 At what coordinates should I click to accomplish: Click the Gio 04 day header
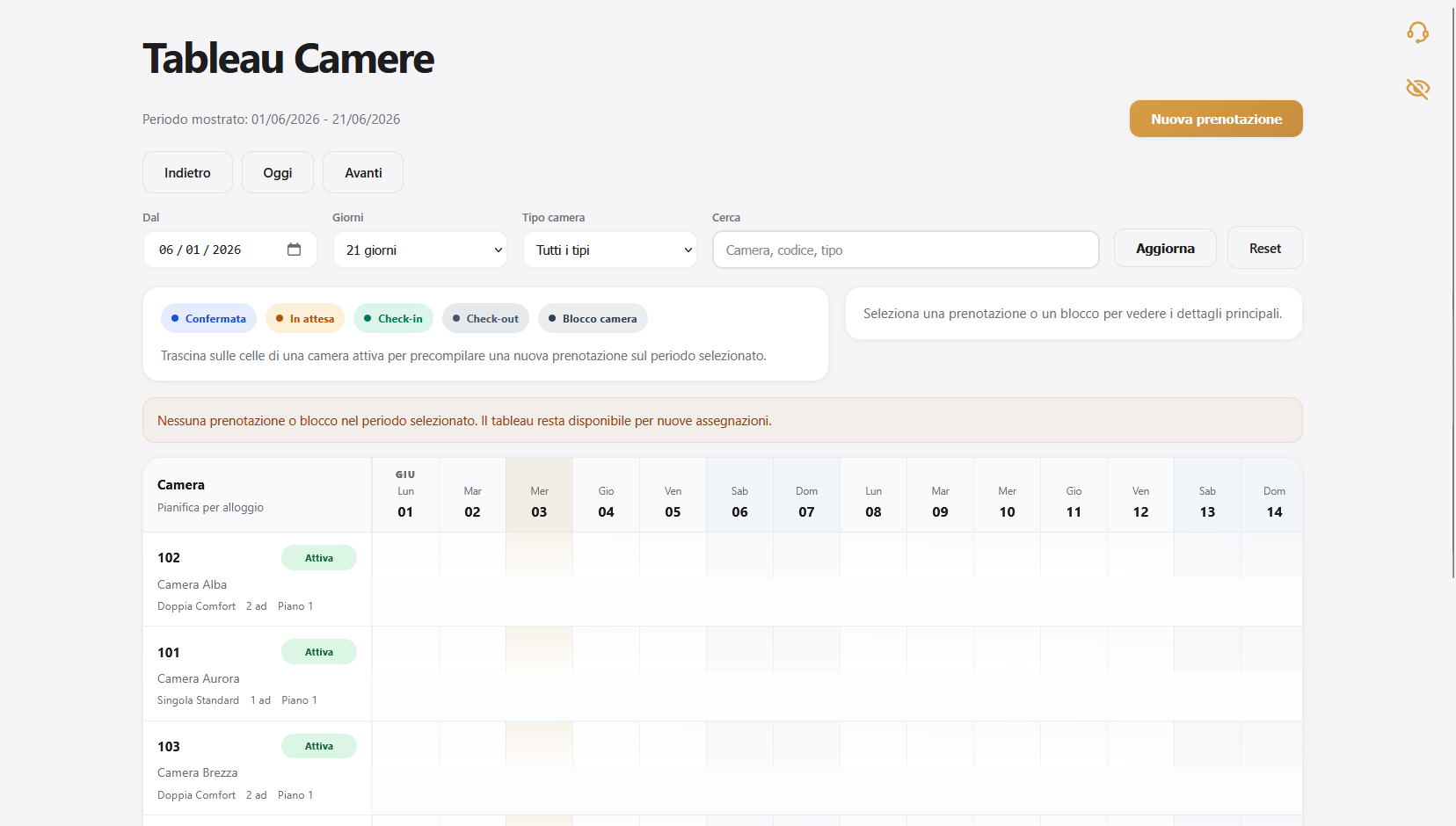pyautogui.click(x=606, y=495)
